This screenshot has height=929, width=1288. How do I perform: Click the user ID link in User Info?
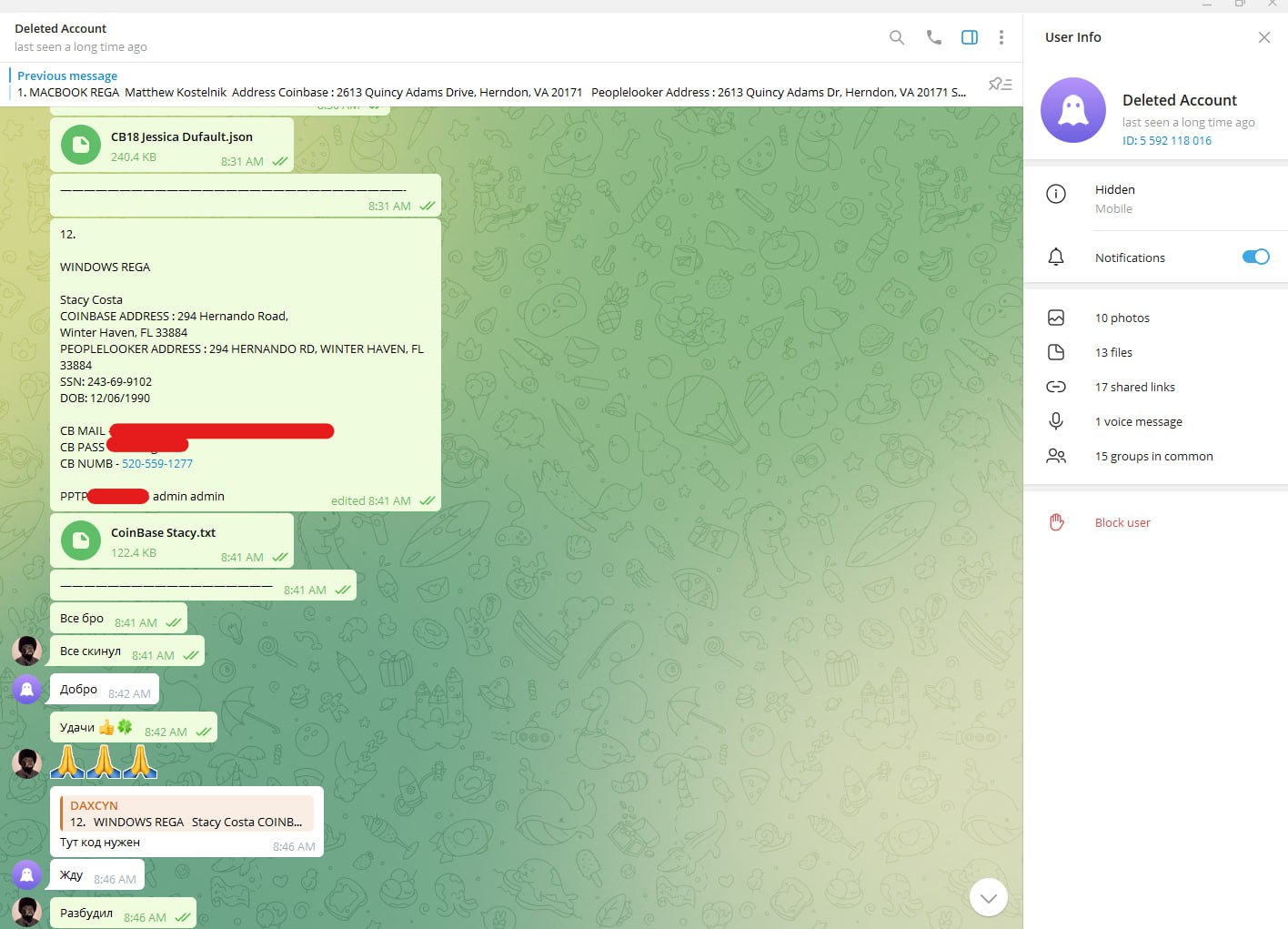pos(1167,141)
